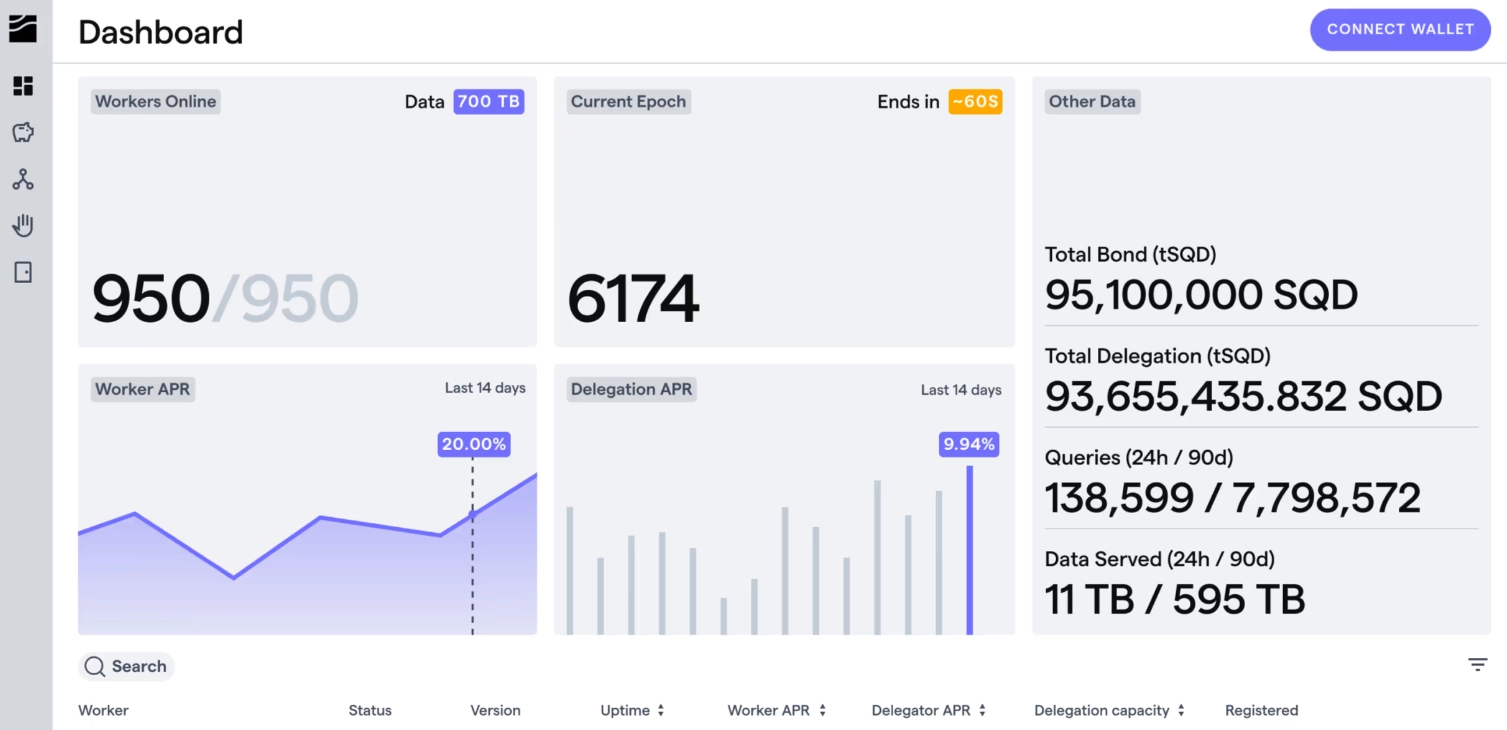This screenshot has width=1507, height=730.
Task: Click the Subsquid logo in the sidebar
Action: click(23, 29)
